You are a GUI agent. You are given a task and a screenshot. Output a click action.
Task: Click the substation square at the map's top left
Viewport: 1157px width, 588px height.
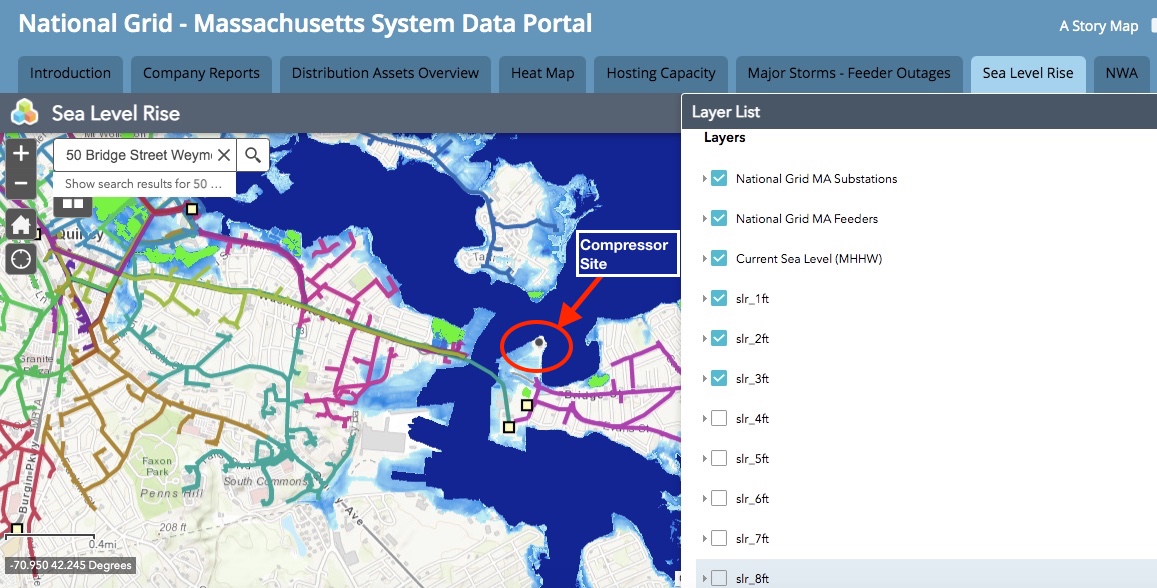tap(192, 209)
